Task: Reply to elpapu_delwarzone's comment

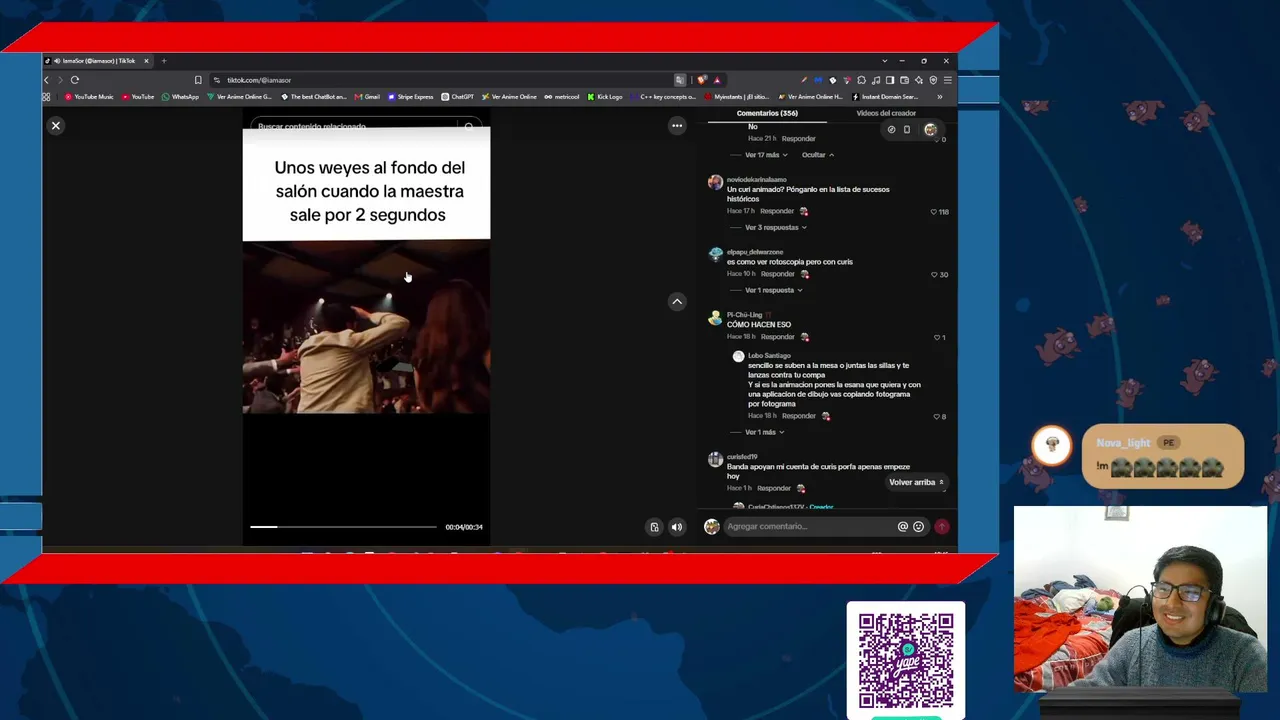Action: pyautogui.click(x=777, y=274)
